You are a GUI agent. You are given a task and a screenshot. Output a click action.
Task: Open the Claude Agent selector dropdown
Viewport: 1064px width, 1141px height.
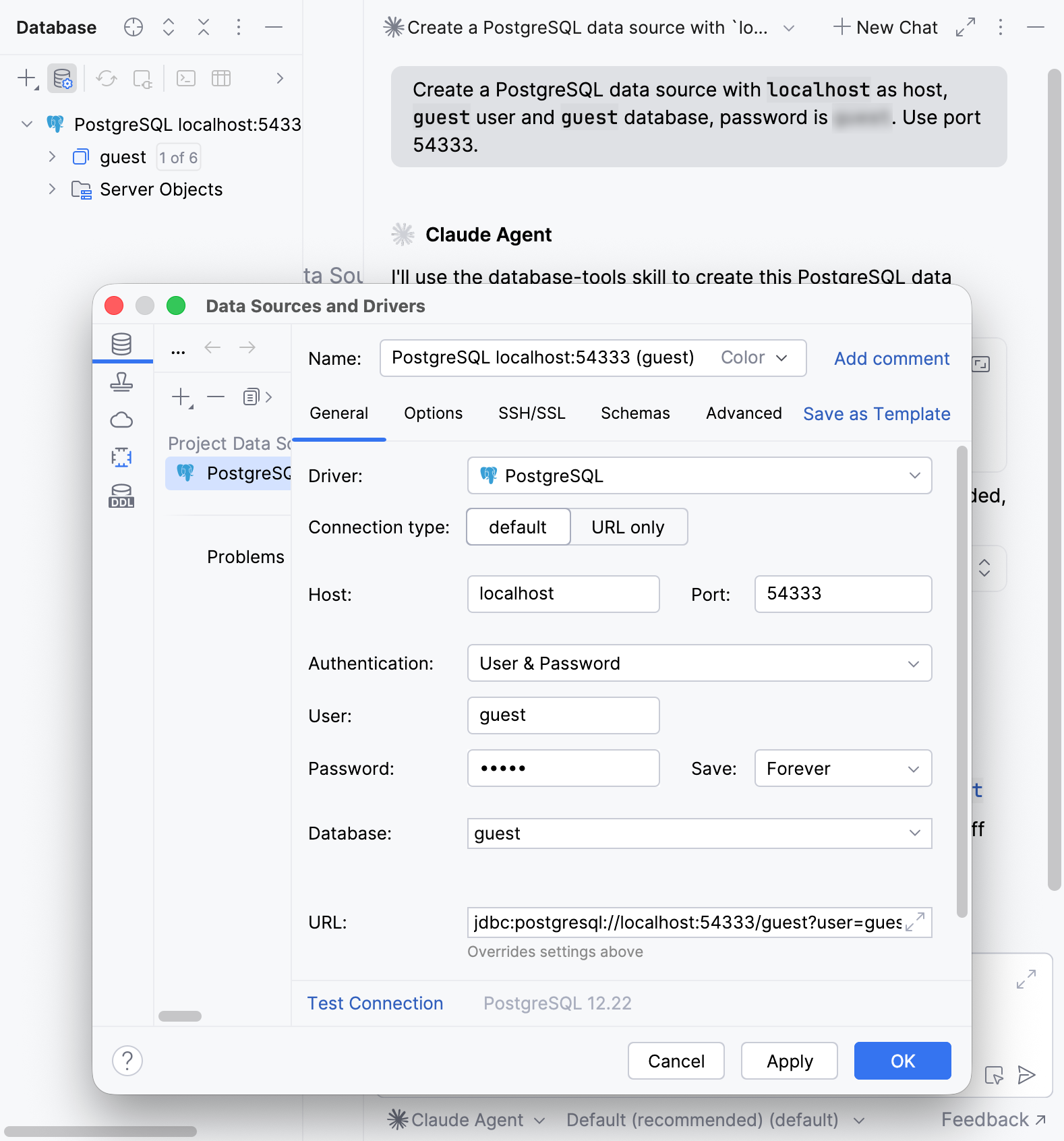pos(466,1120)
